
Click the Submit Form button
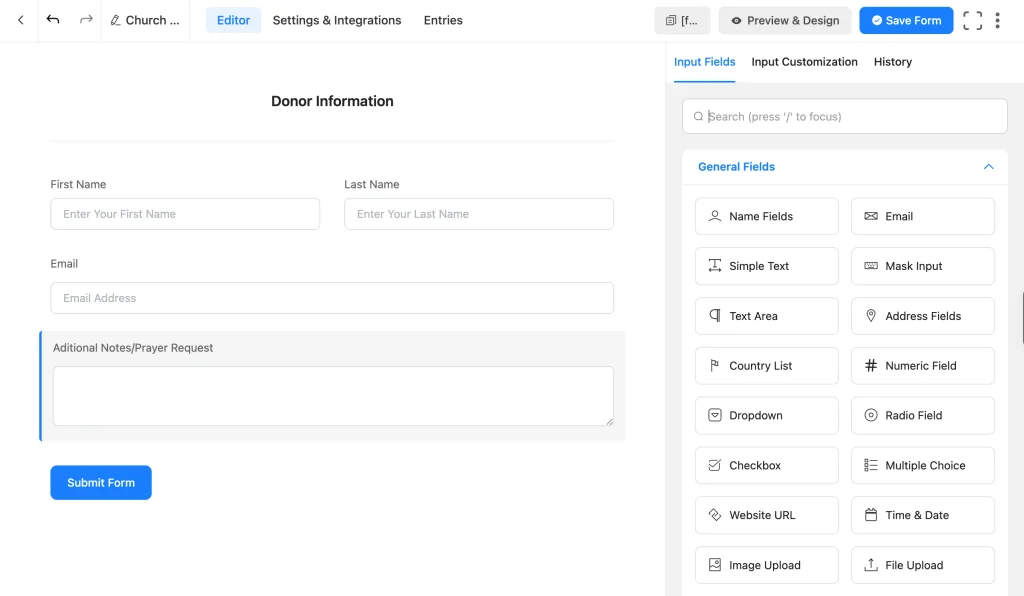tap(101, 482)
